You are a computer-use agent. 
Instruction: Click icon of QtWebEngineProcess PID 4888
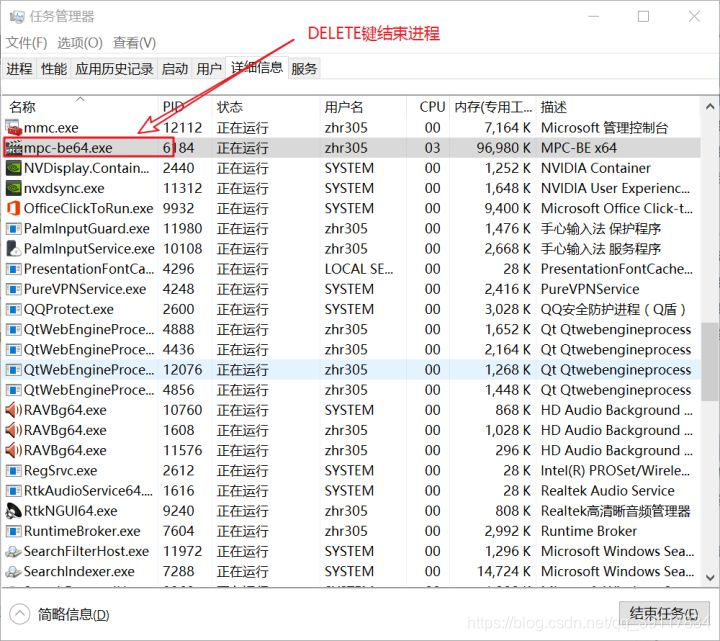click(x=13, y=330)
